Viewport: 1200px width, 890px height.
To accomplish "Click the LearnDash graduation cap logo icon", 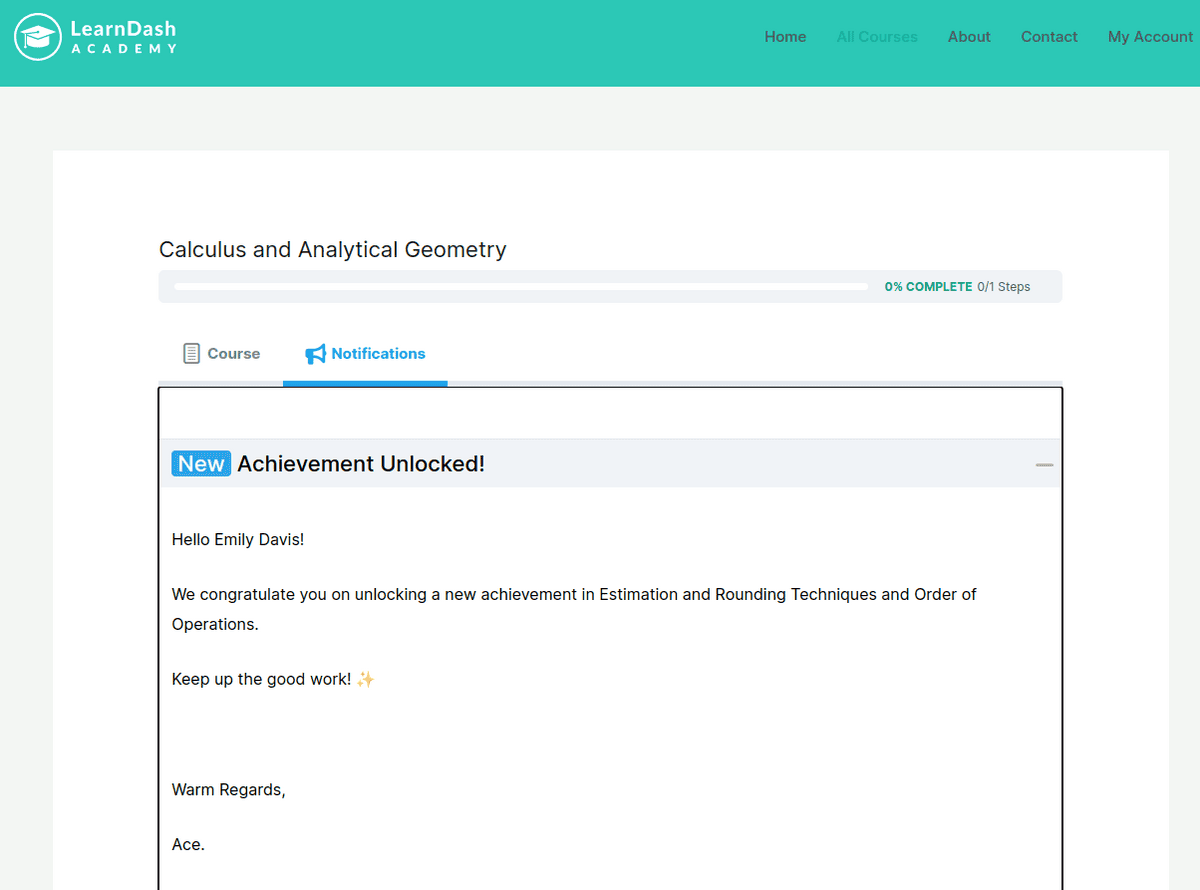I will [38, 37].
